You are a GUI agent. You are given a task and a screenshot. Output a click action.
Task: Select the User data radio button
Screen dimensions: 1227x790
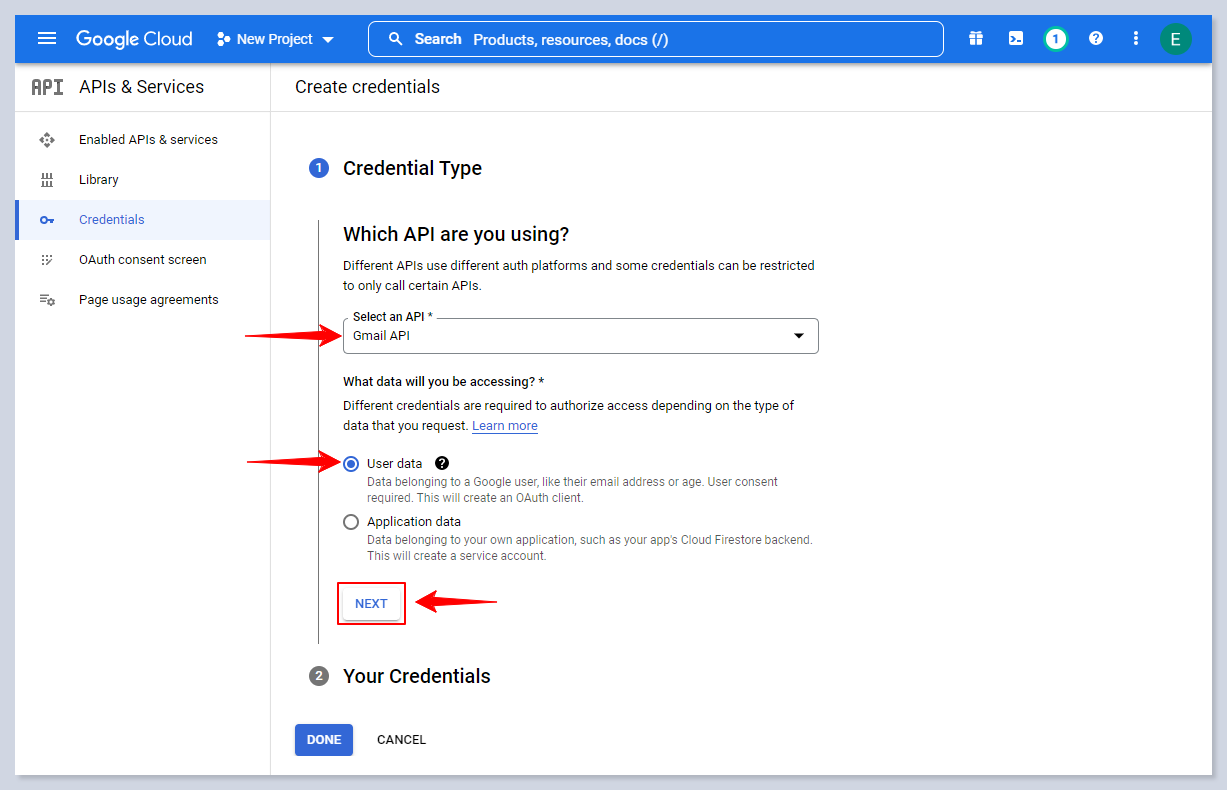pos(351,464)
